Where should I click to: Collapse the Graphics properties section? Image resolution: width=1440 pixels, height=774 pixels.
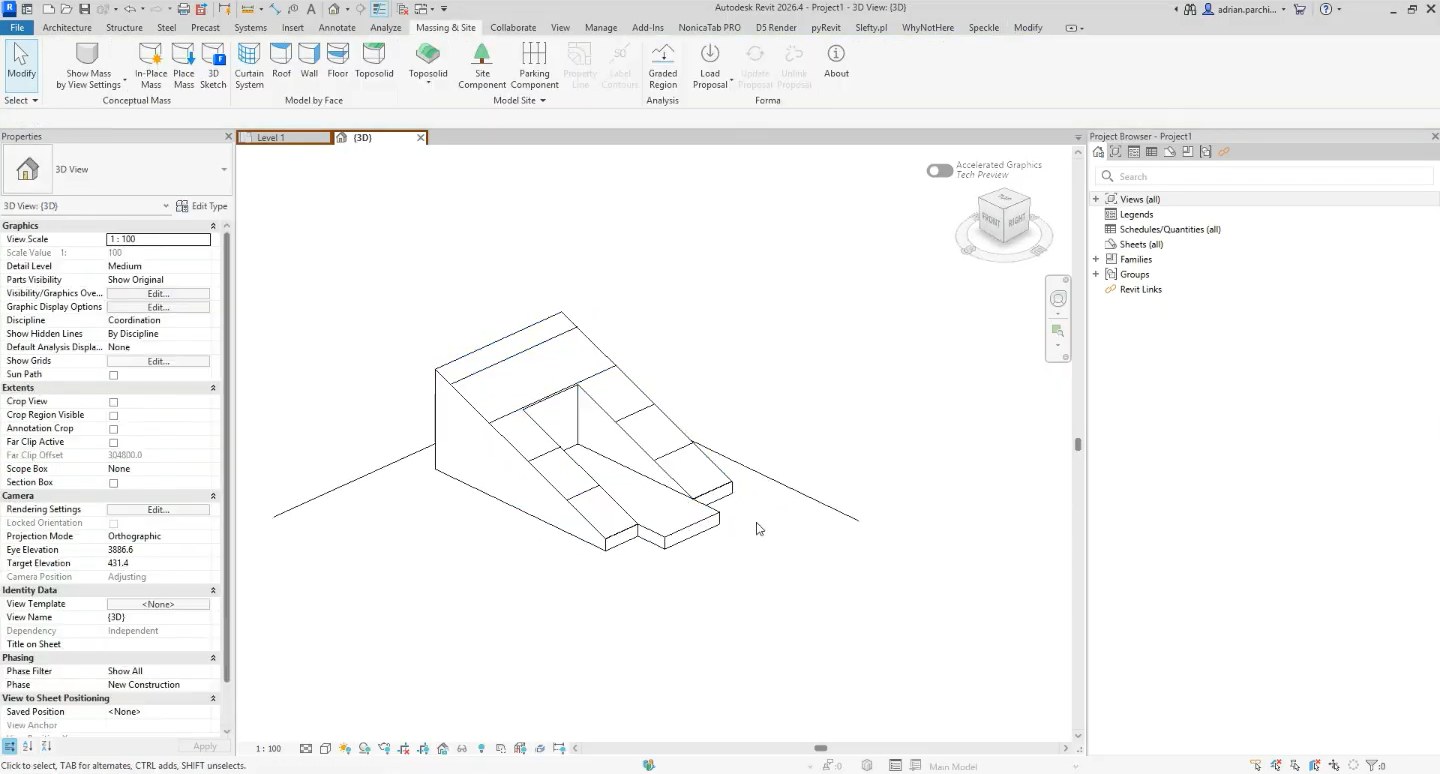(213, 226)
